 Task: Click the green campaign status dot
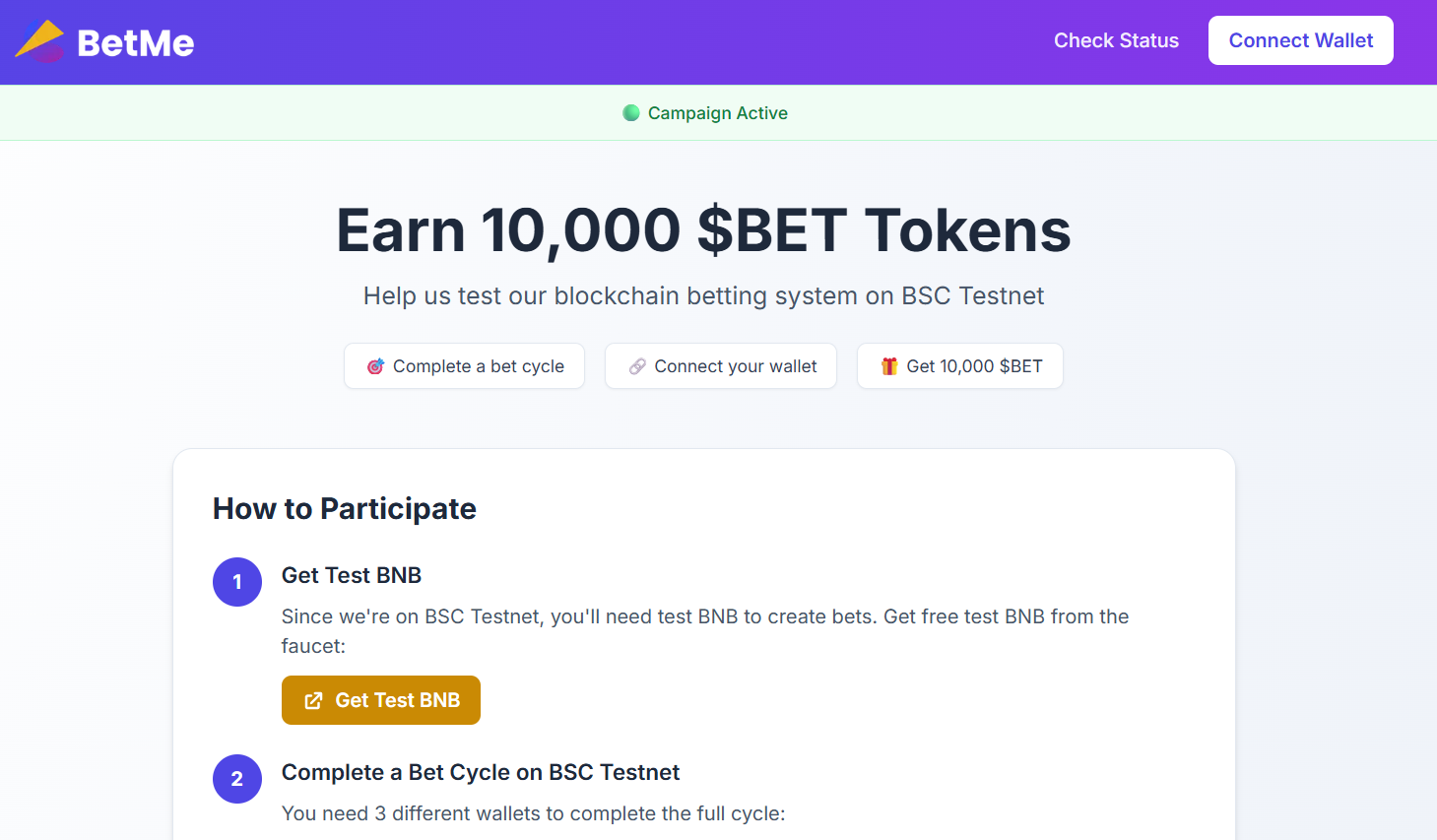pos(631,113)
